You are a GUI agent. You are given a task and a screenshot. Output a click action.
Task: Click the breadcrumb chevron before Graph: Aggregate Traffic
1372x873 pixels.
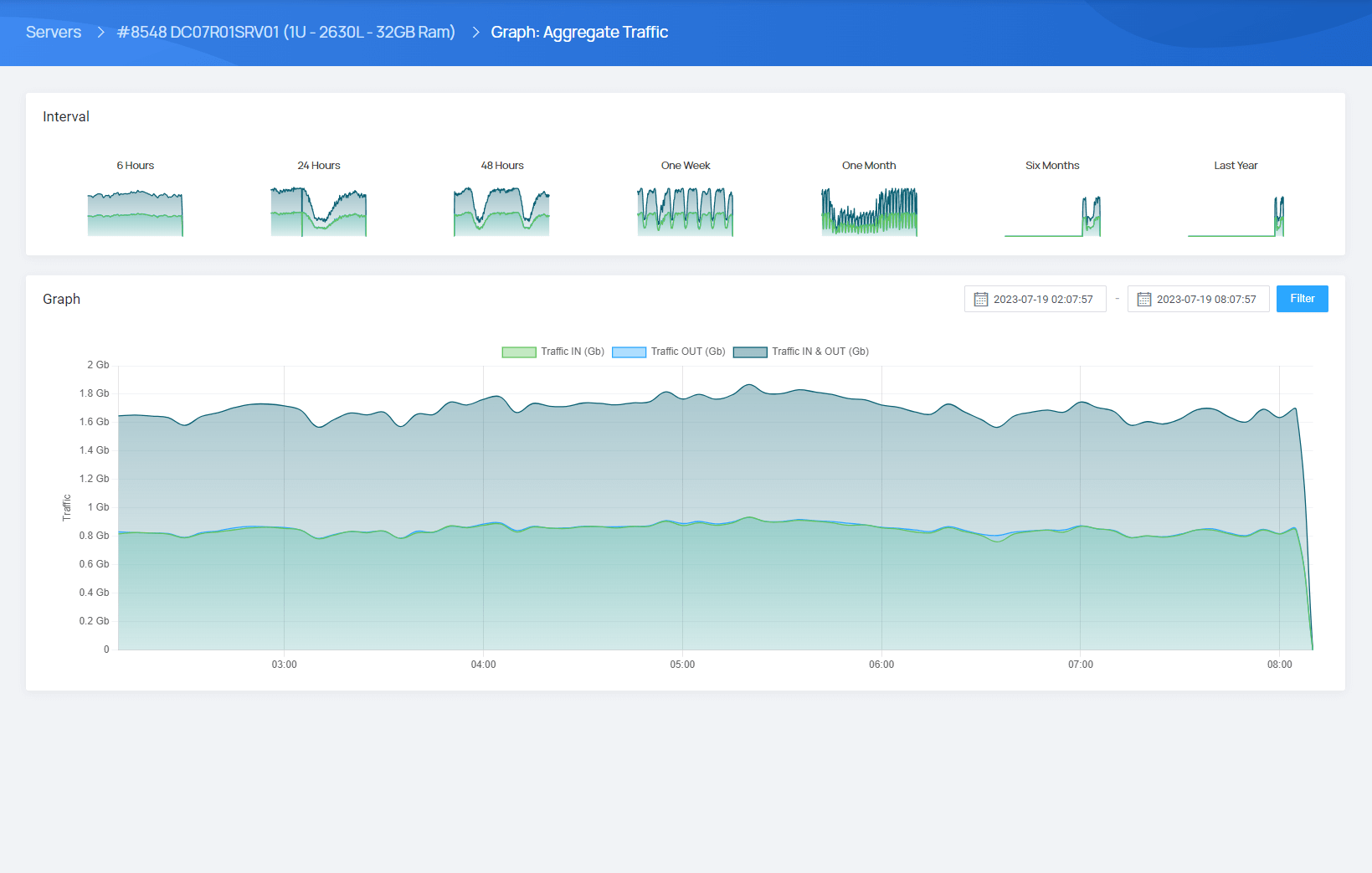click(475, 32)
